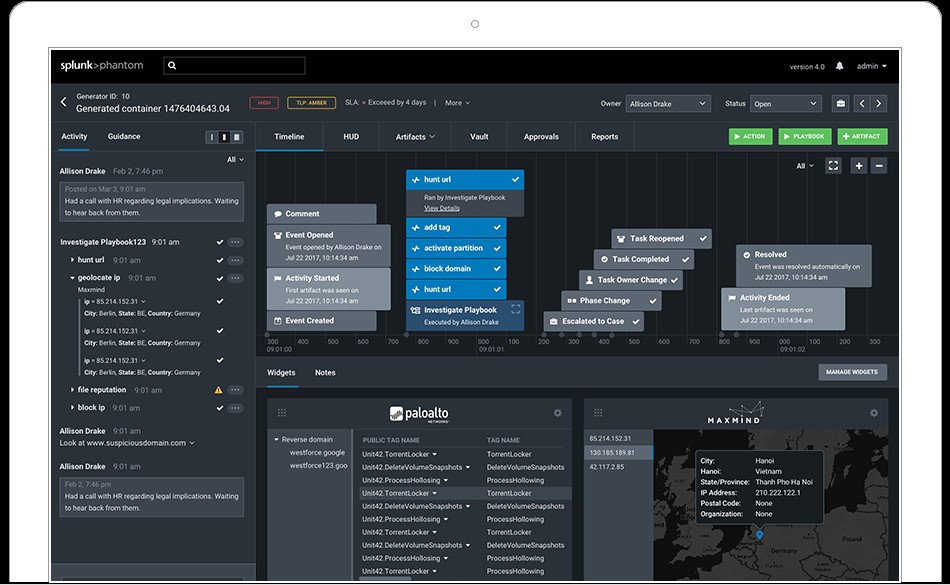Switch to the Guidance tab
Image resolution: width=950 pixels, height=585 pixels.
click(x=124, y=136)
